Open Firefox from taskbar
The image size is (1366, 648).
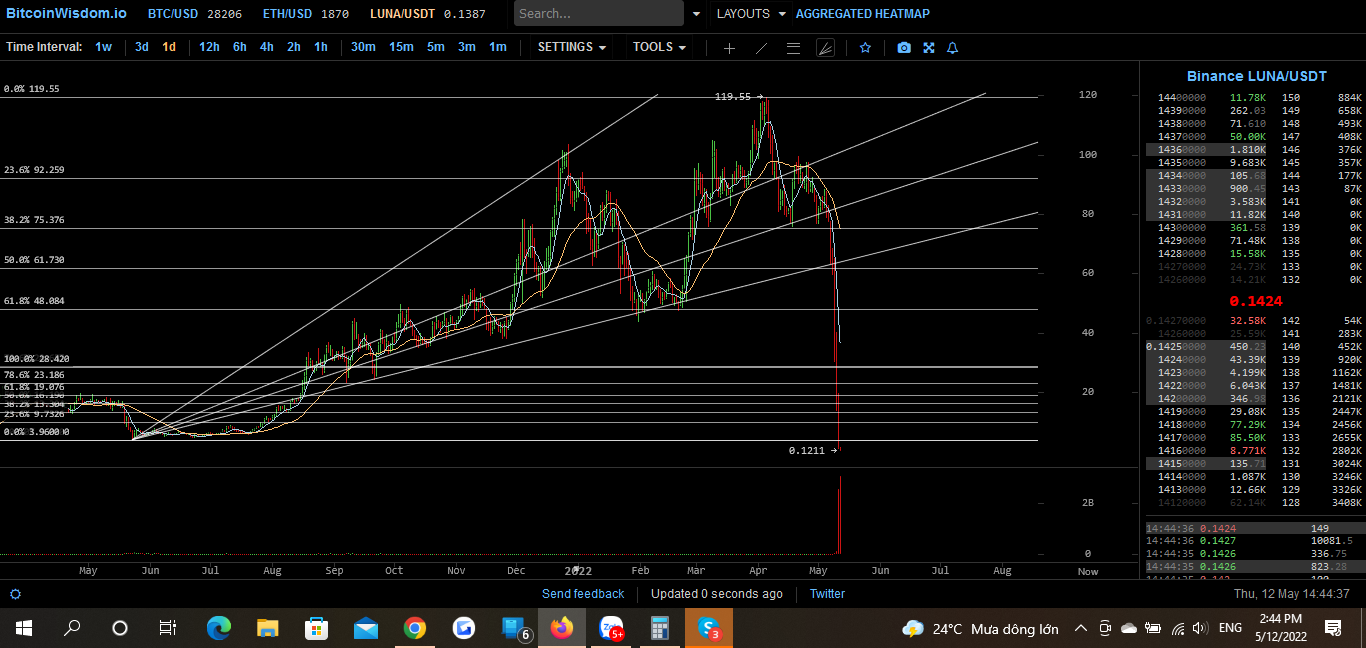click(562, 628)
